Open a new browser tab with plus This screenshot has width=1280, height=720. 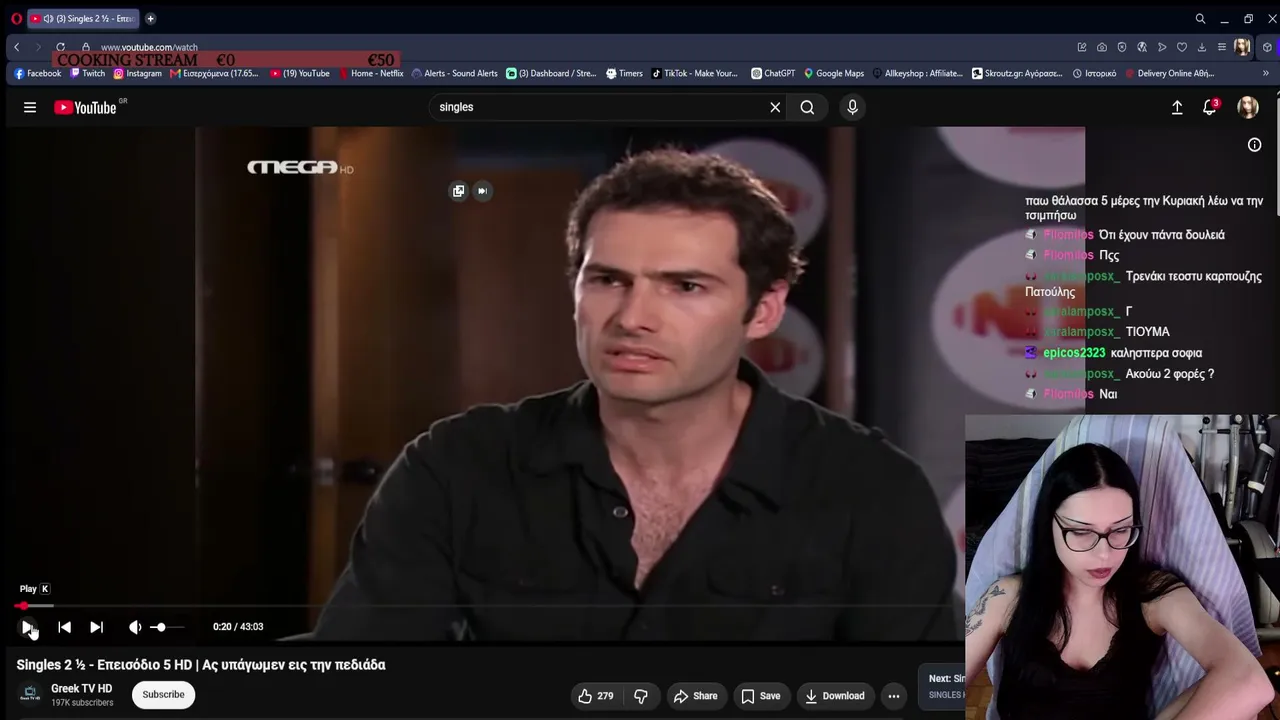point(150,18)
